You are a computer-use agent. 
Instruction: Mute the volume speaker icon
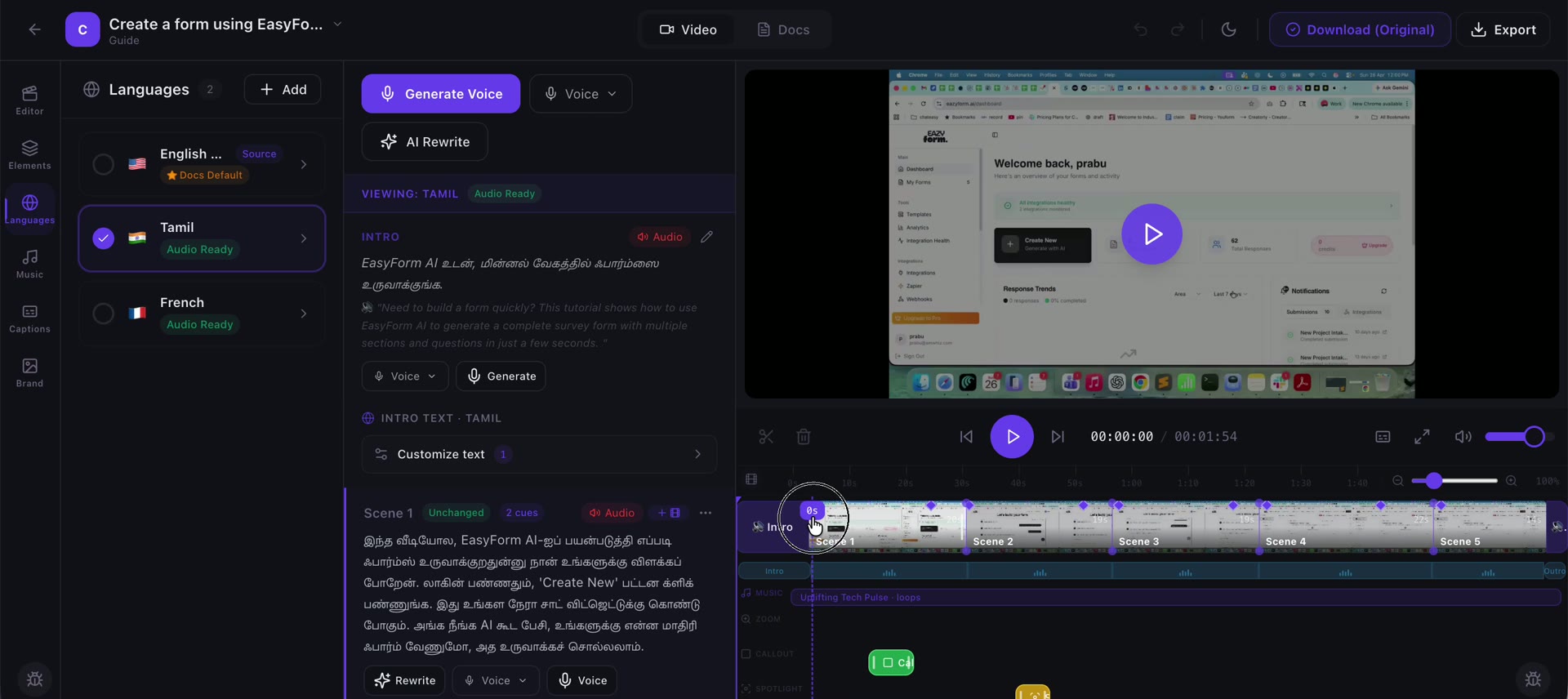1463,437
